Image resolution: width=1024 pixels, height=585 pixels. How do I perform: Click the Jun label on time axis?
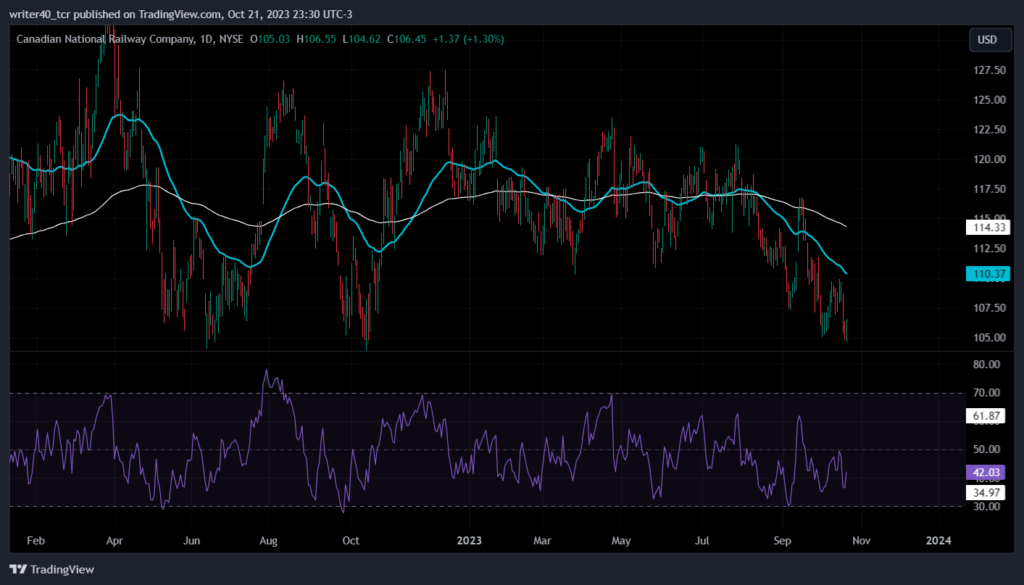[191, 541]
